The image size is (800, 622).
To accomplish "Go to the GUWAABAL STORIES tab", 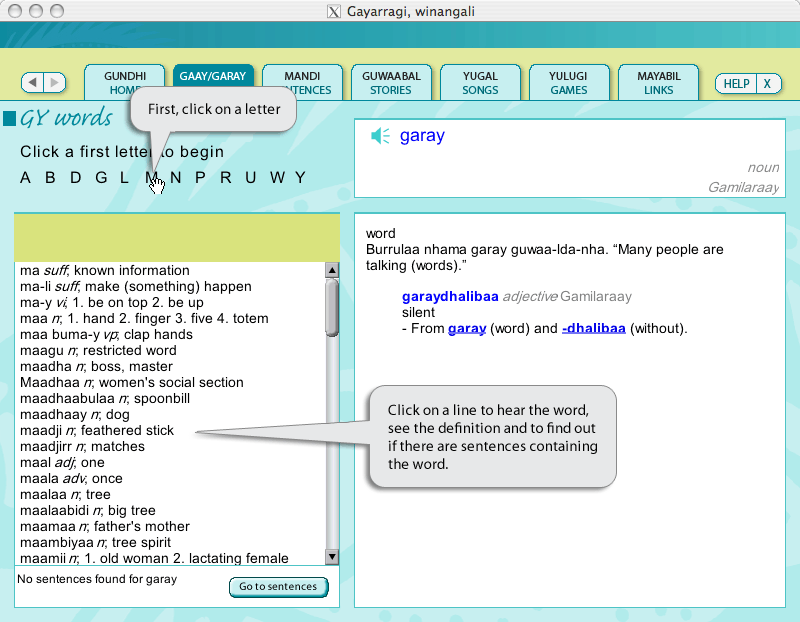I will pos(391,83).
